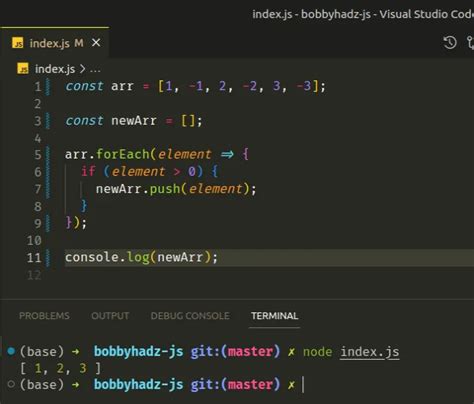This screenshot has width=474, height=404.
Task: Switch to the PROBLEMS panel tab
Action: click(44, 316)
